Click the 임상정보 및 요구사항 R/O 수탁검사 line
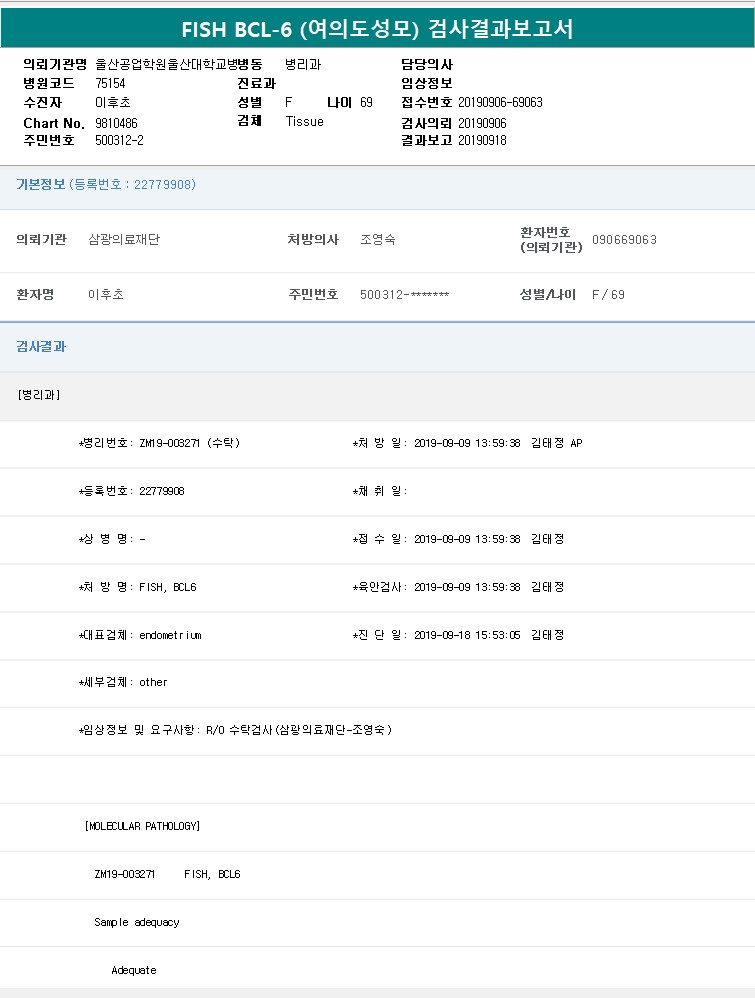755x998 pixels. pos(236,730)
